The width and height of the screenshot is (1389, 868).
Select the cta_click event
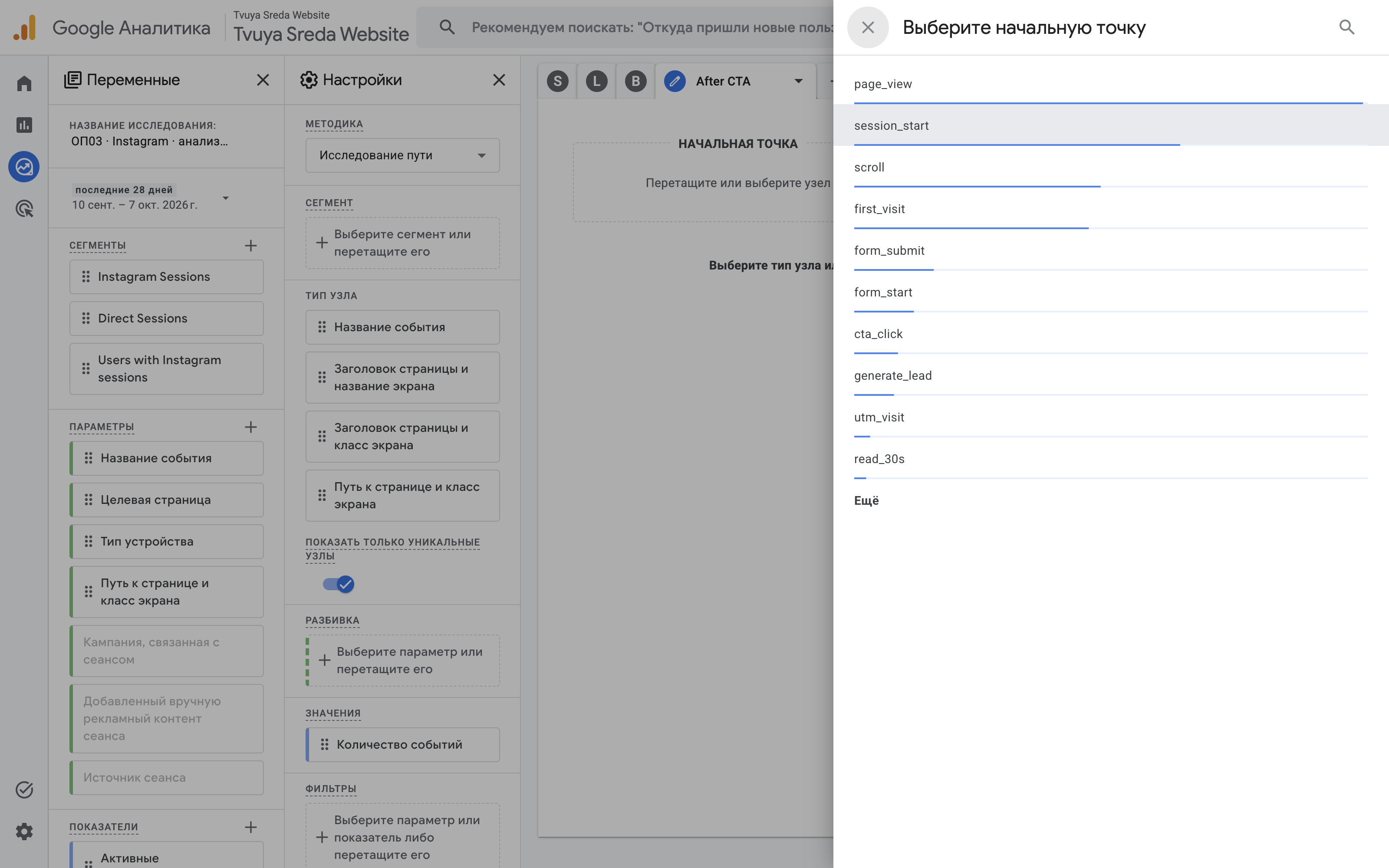coord(1111,334)
